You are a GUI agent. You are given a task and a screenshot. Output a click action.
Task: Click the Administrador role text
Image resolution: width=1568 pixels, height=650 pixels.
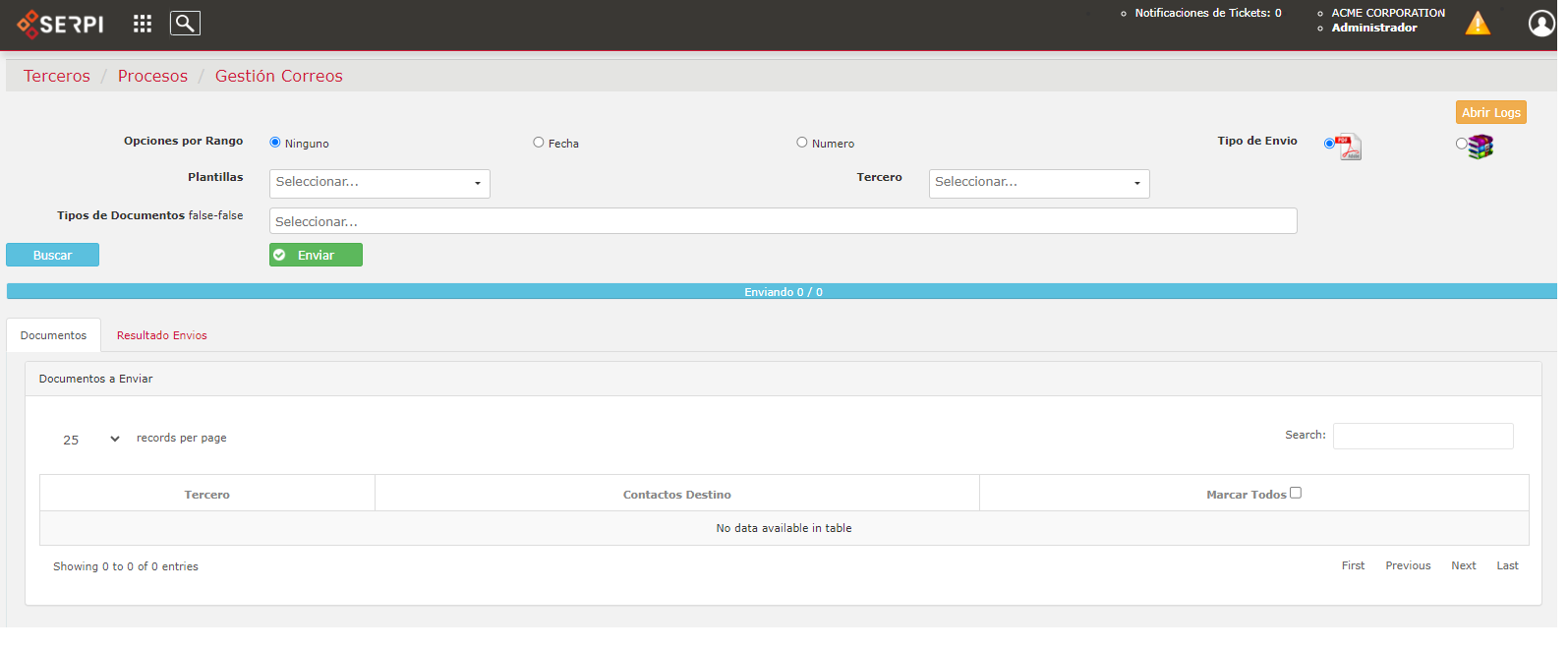pos(1374,29)
